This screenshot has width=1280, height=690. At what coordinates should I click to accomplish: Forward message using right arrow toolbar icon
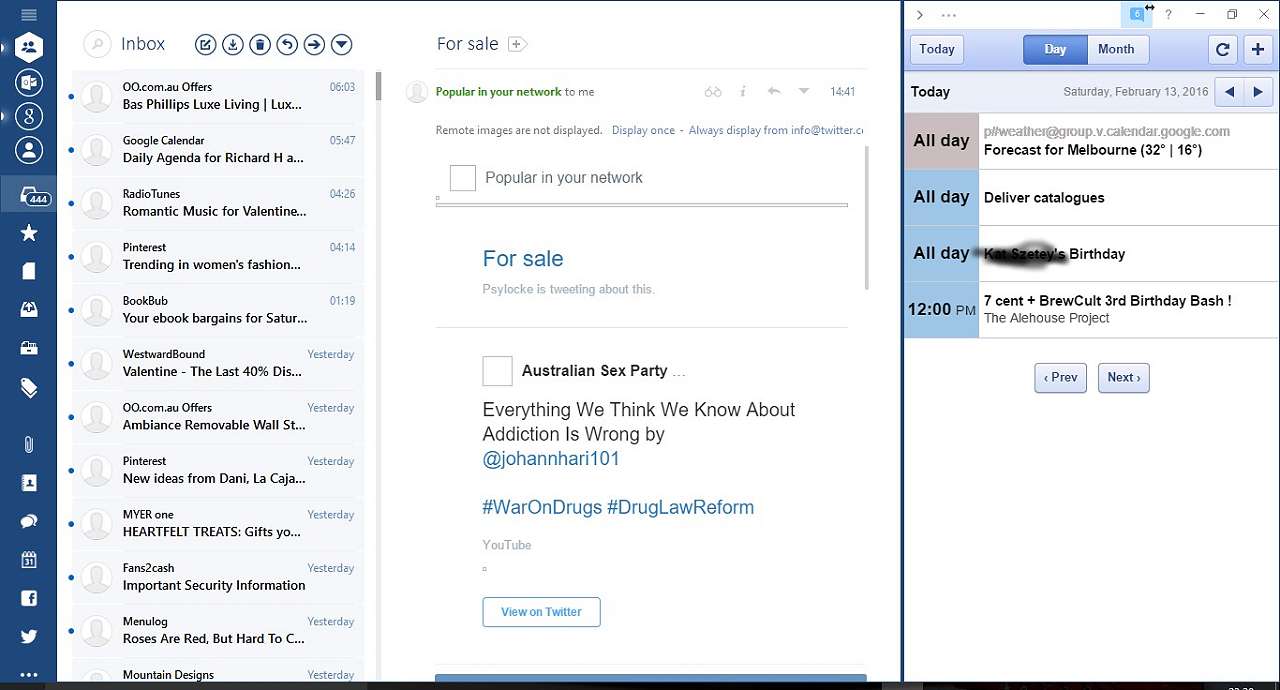click(x=314, y=44)
